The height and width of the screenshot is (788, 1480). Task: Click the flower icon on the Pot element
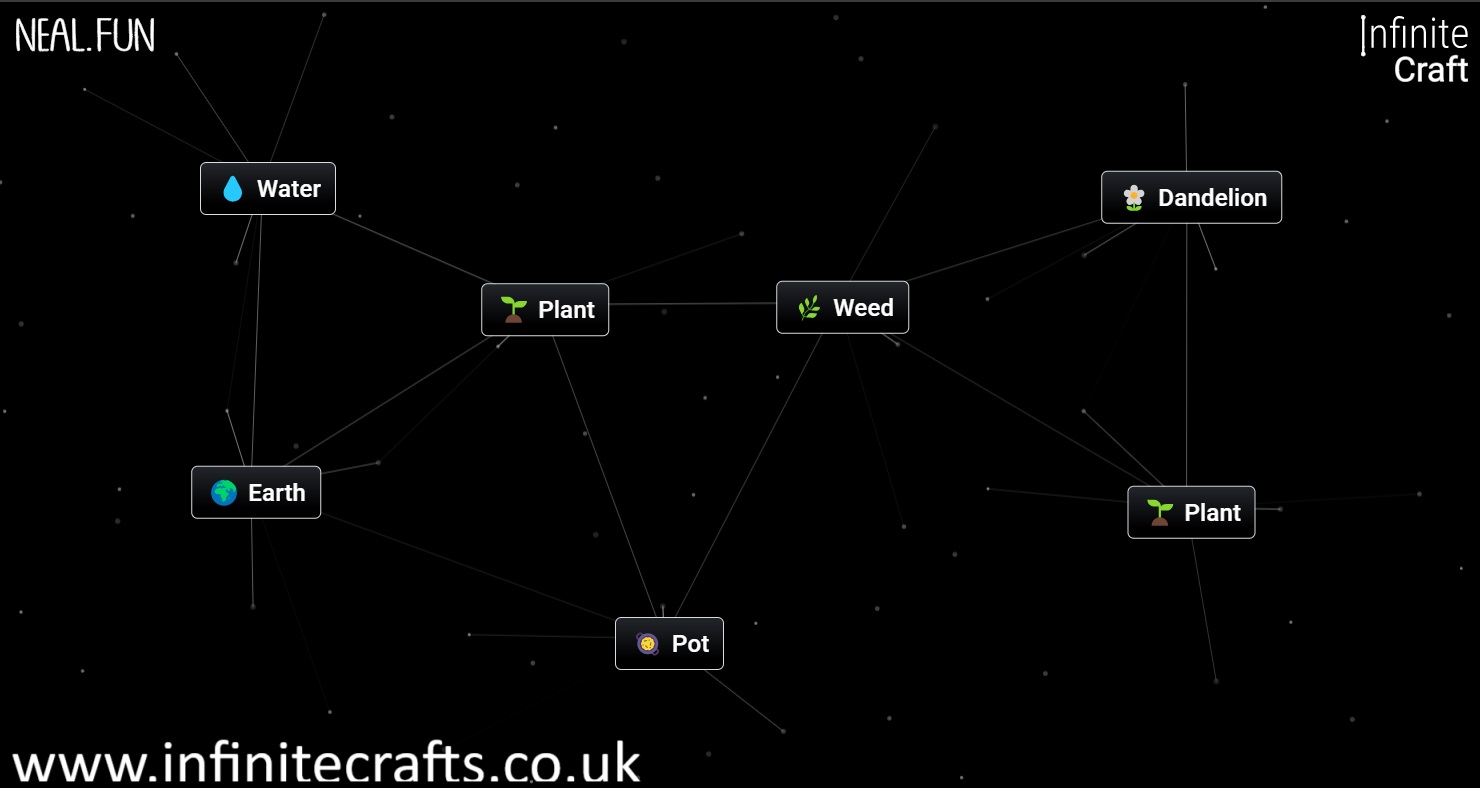[646, 643]
